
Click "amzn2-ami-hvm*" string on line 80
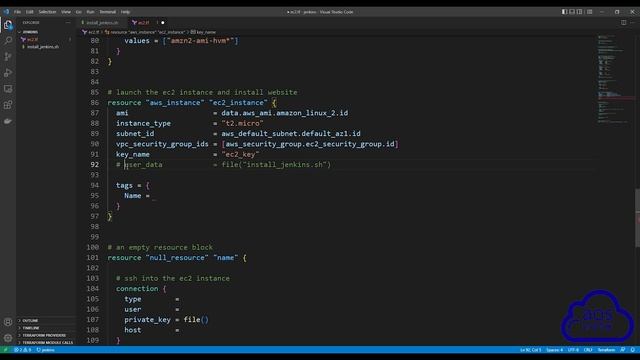[202, 41]
